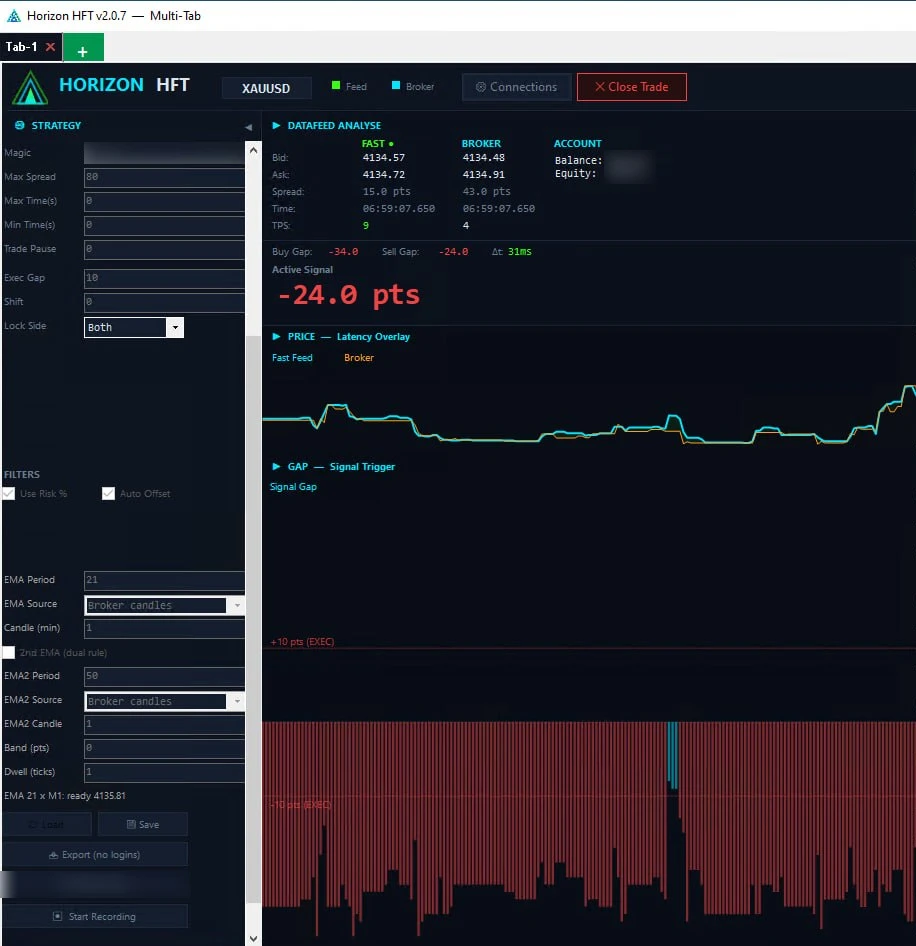Click the strategy panel scrollbar thumb
916x946 pixels.
(x=253, y=620)
